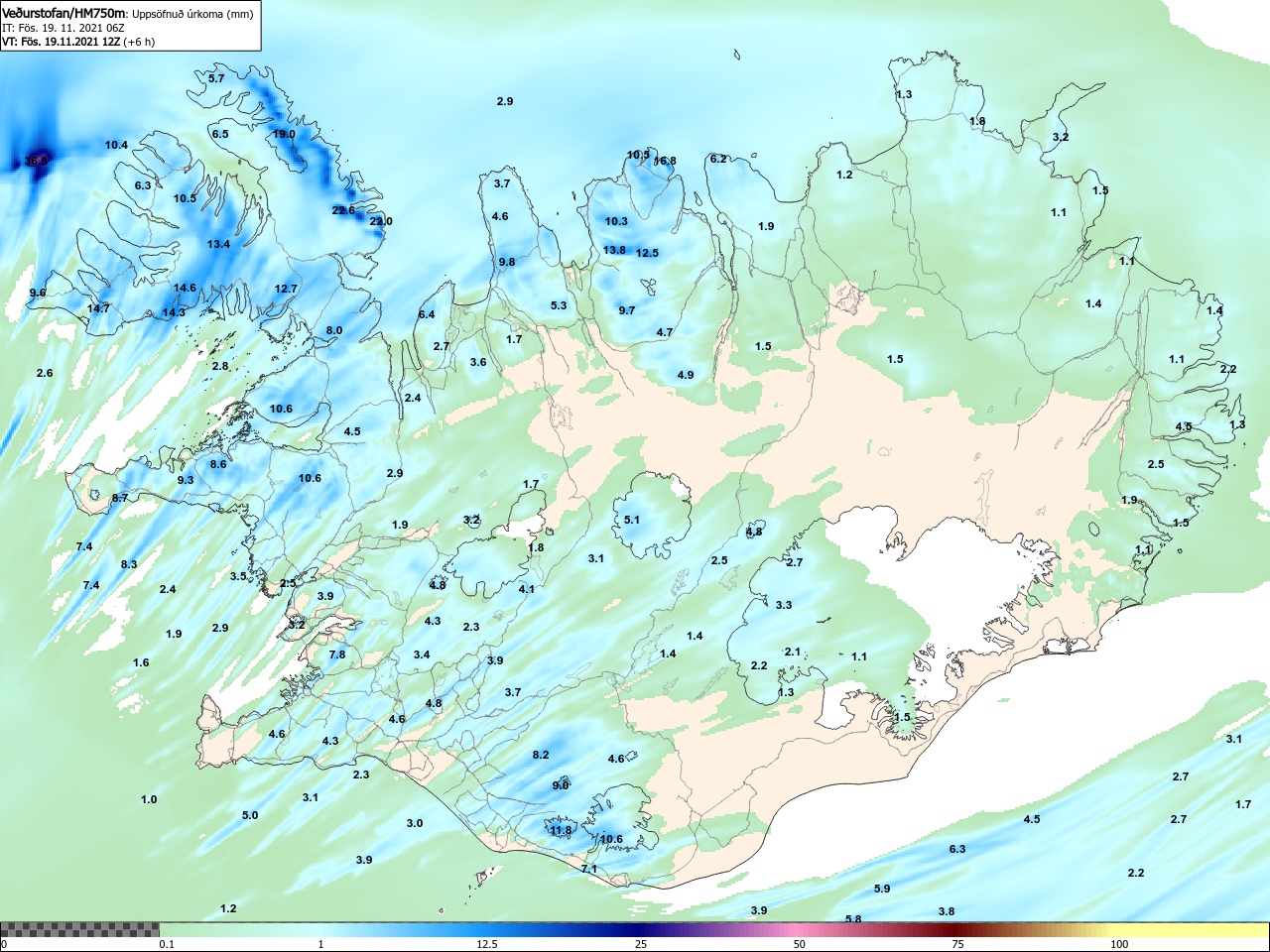Click the 5.9 value offshore southeast
This screenshot has width=1270, height=952.
click(x=882, y=889)
